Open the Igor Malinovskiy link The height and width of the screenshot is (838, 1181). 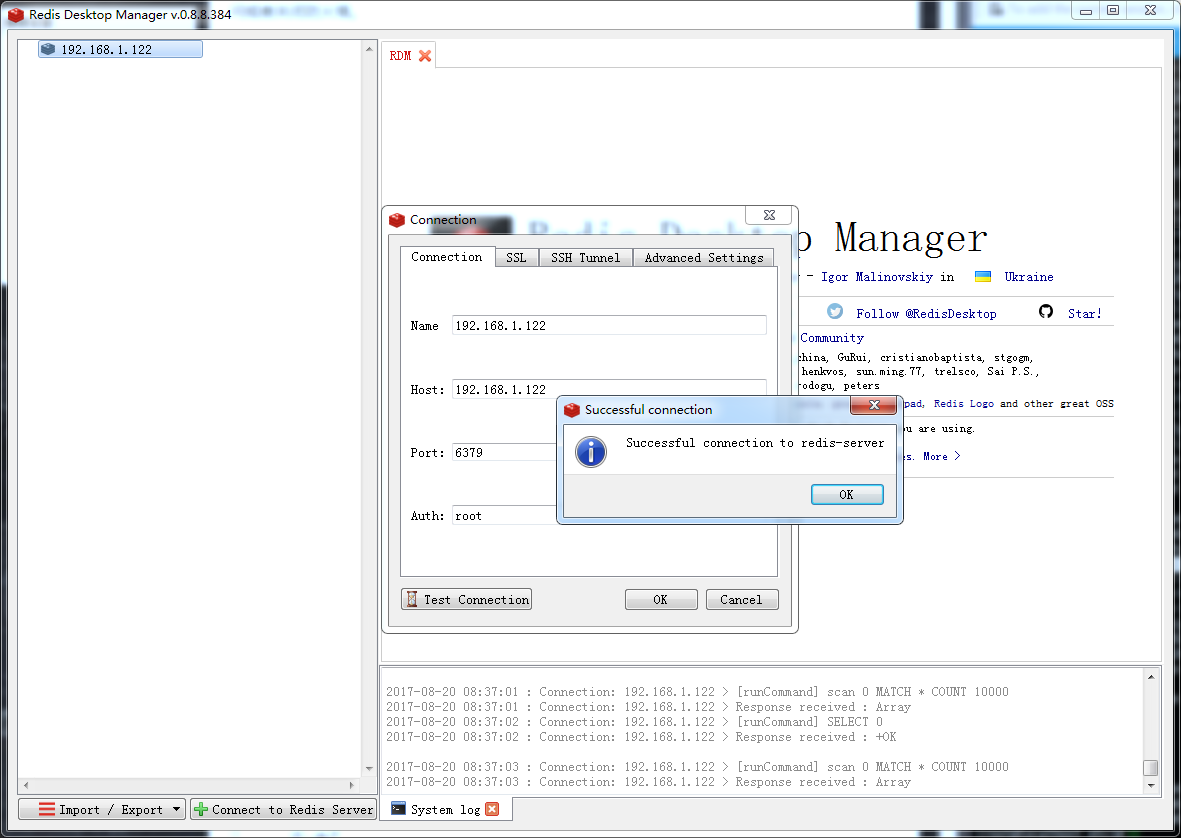[877, 277]
